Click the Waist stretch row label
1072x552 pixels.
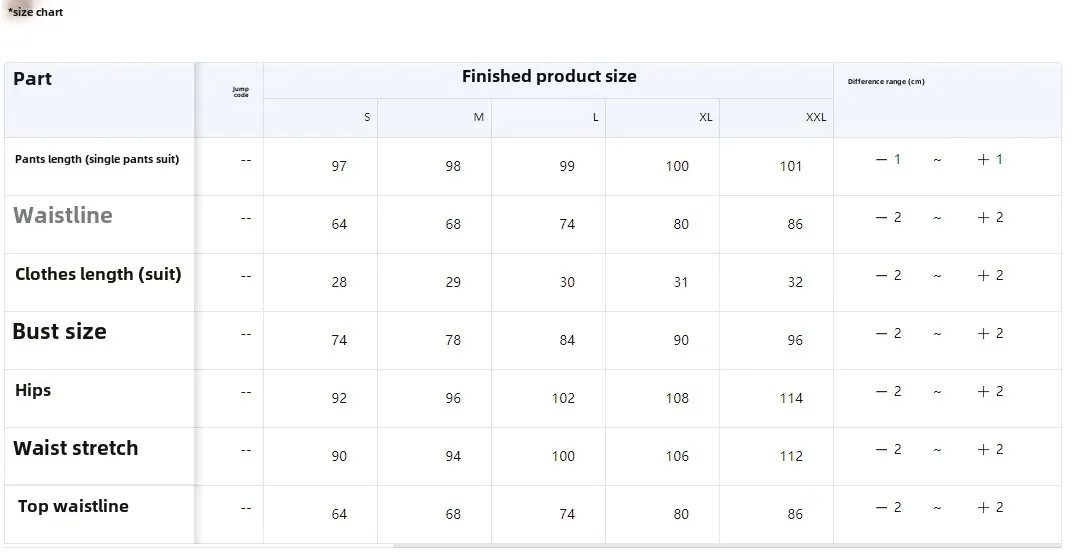[x=75, y=448]
